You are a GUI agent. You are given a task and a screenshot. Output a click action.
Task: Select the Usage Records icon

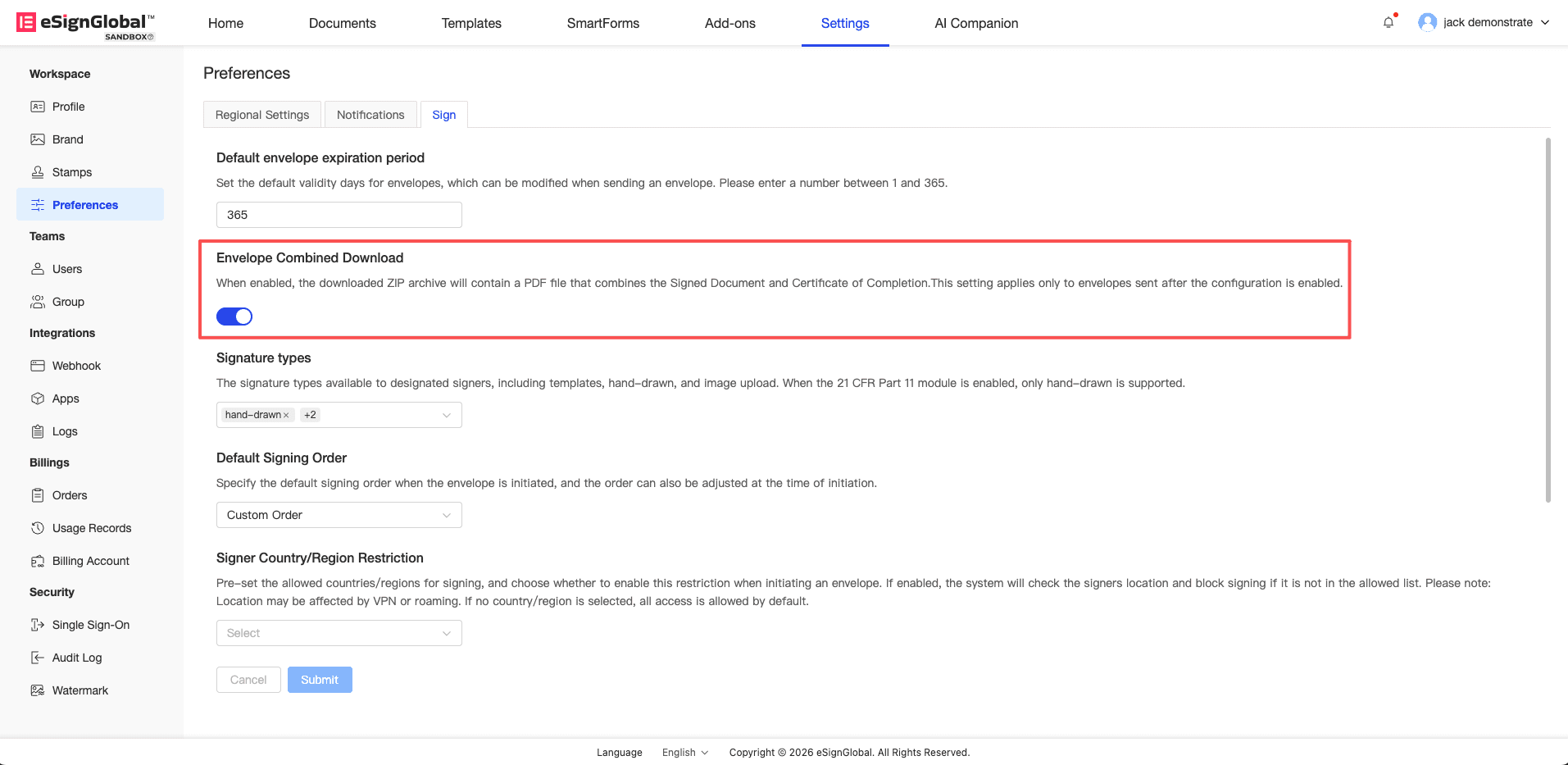coord(38,528)
